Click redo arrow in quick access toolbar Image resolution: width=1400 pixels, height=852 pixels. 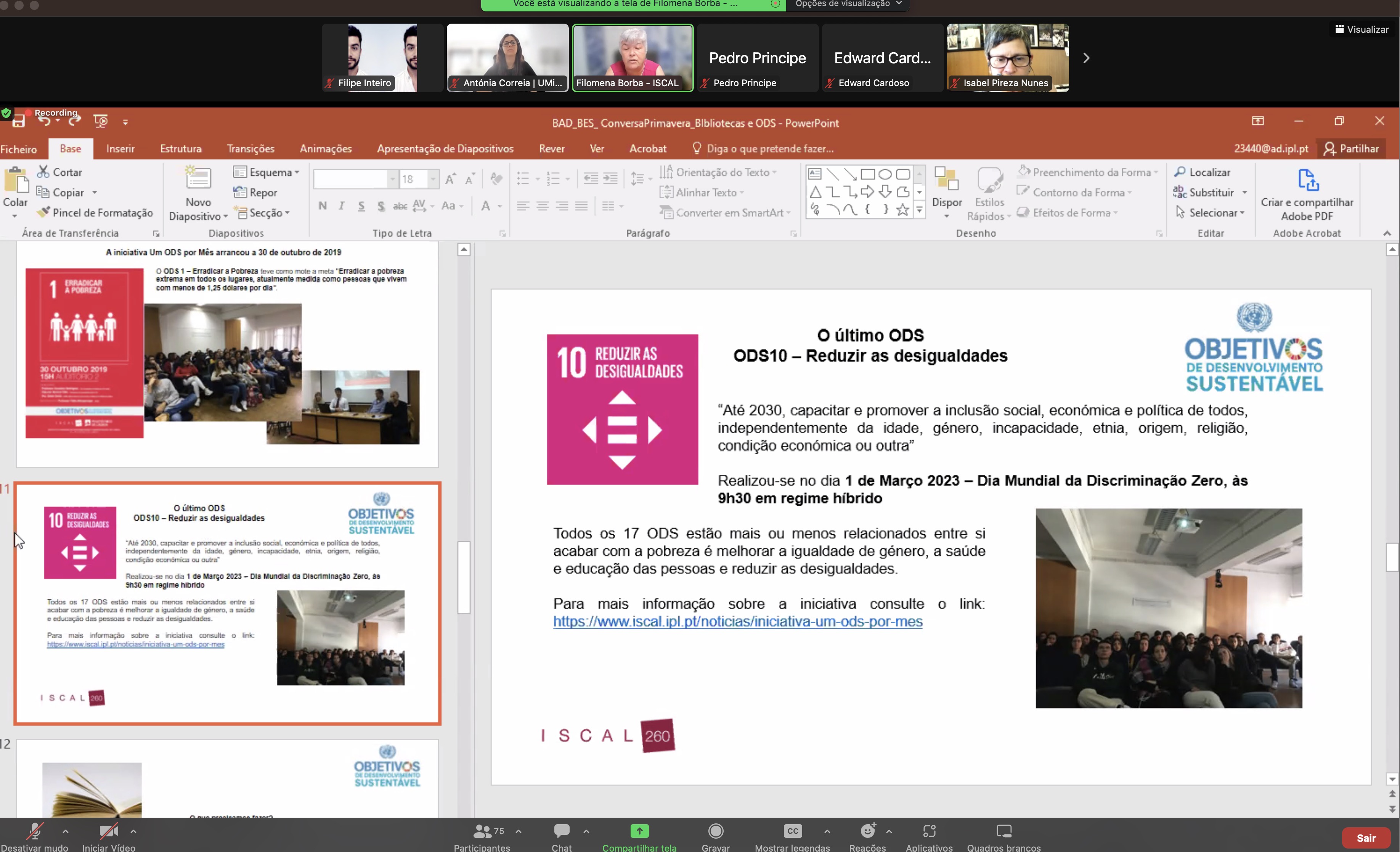74,121
